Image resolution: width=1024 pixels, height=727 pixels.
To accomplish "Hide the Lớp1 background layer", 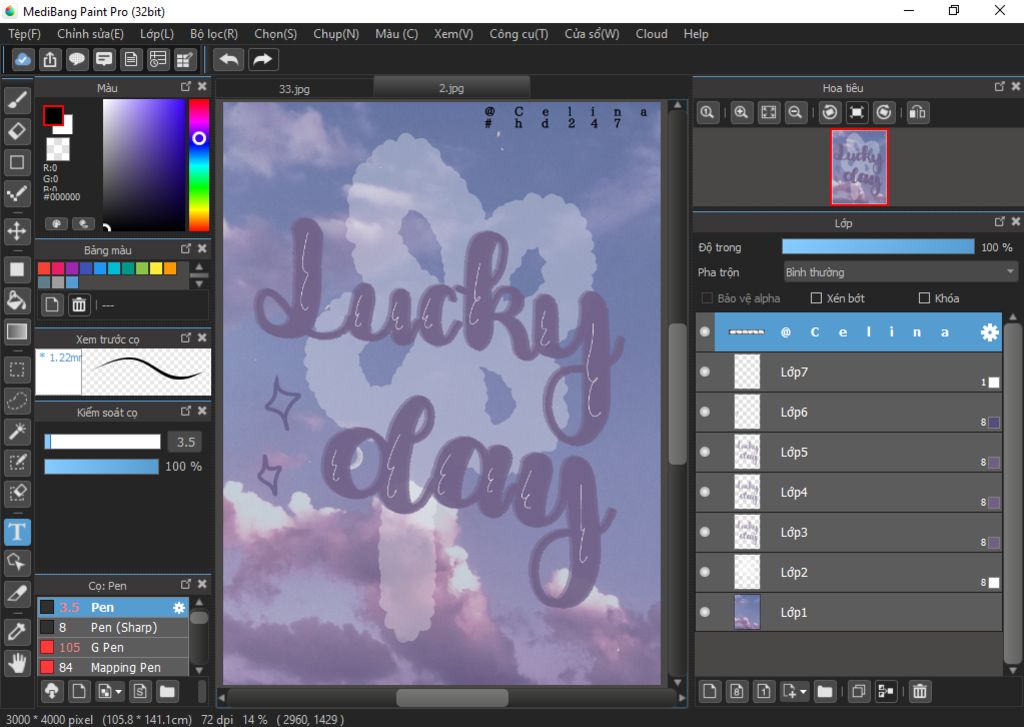I will (x=705, y=612).
